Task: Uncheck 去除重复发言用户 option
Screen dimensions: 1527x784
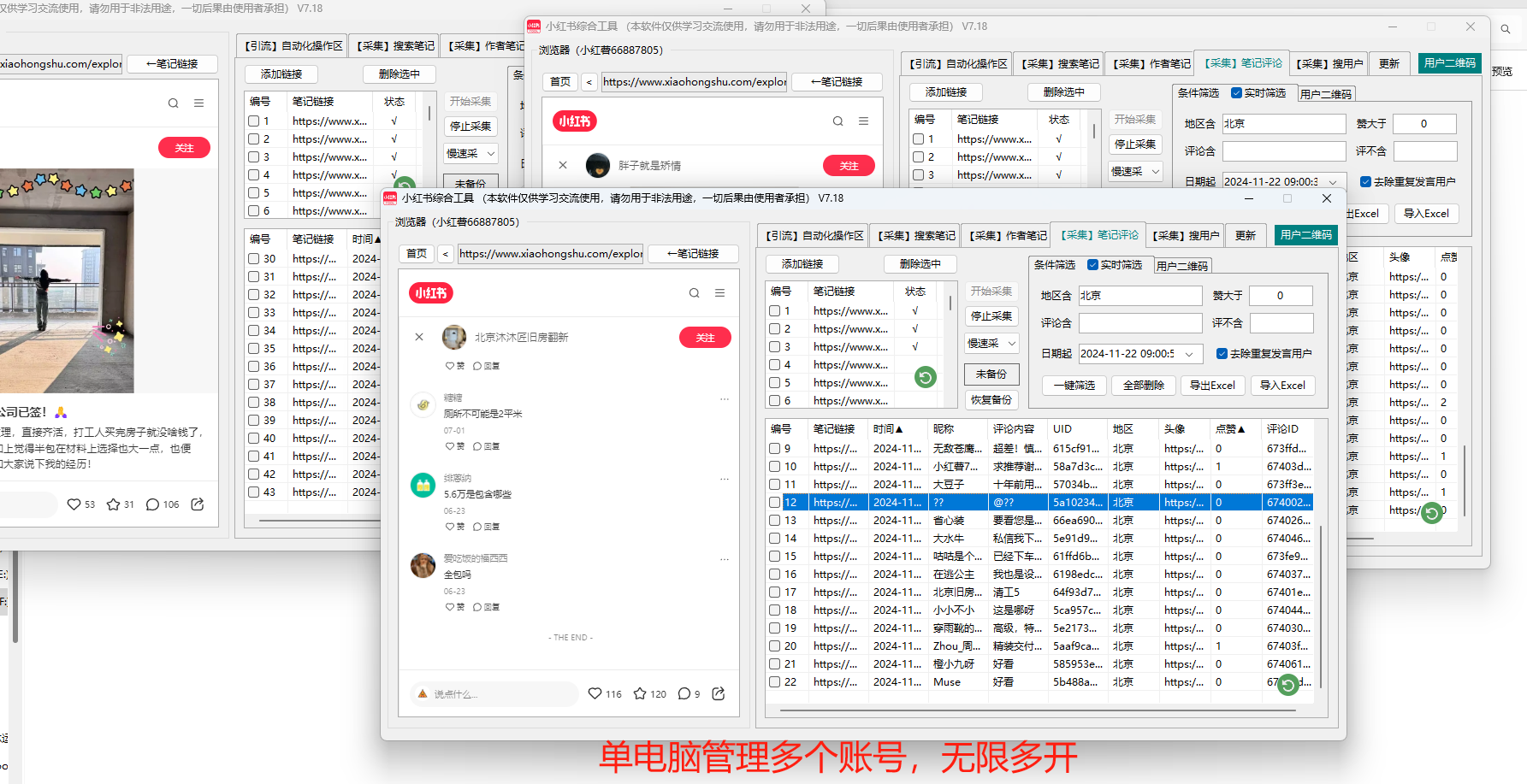Action: 1222,353
